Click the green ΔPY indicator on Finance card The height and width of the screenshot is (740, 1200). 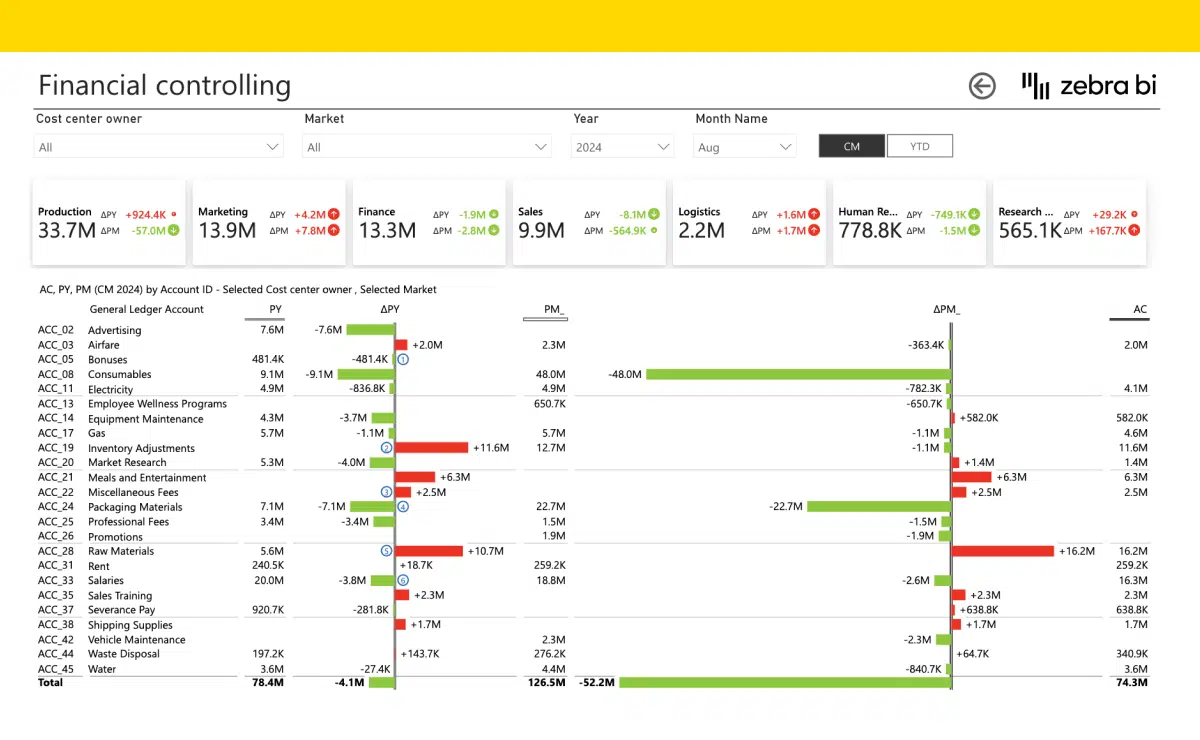pyautogui.click(x=493, y=214)
